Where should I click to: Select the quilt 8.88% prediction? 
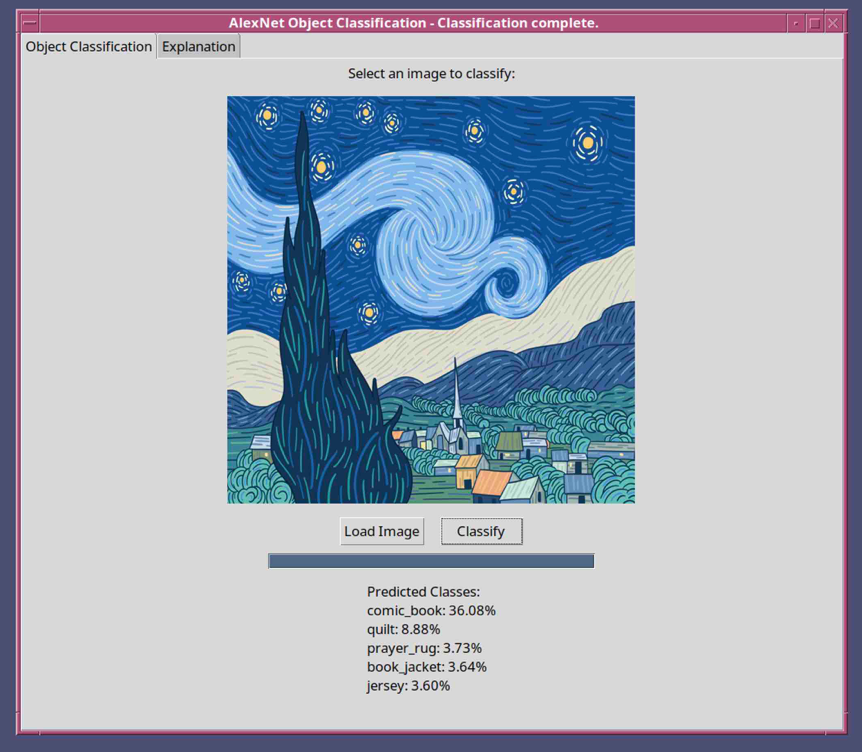tap(403, 629)
